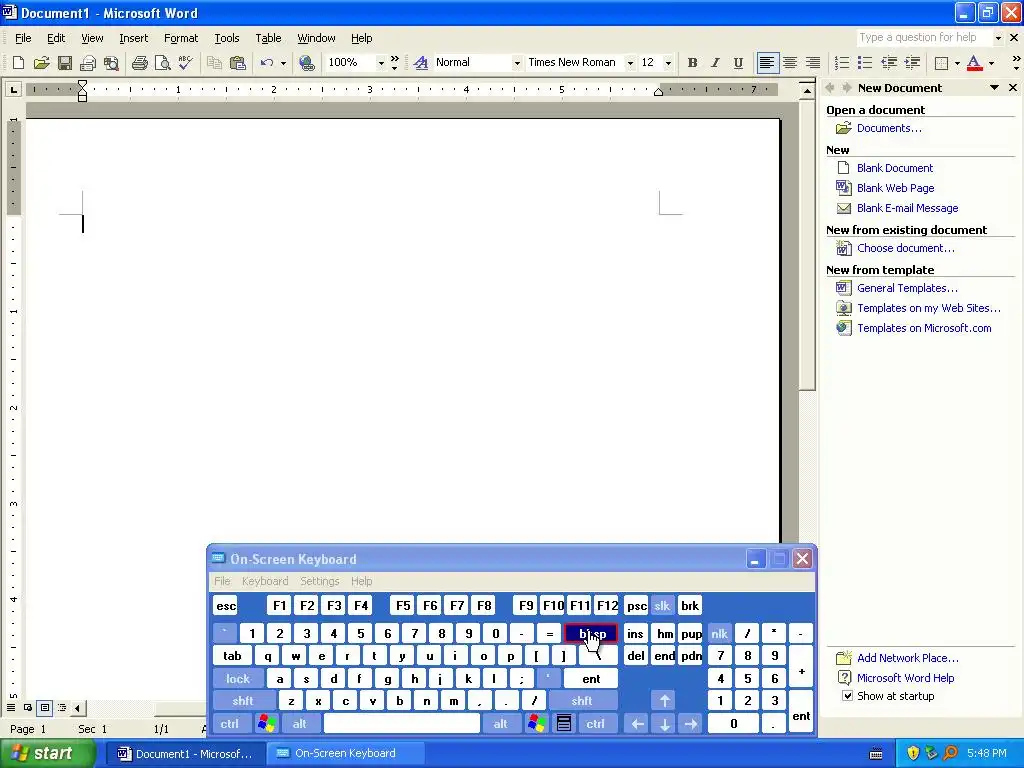
Task: Switch to Print Layout view button
Action: click(x=44, y=708)
